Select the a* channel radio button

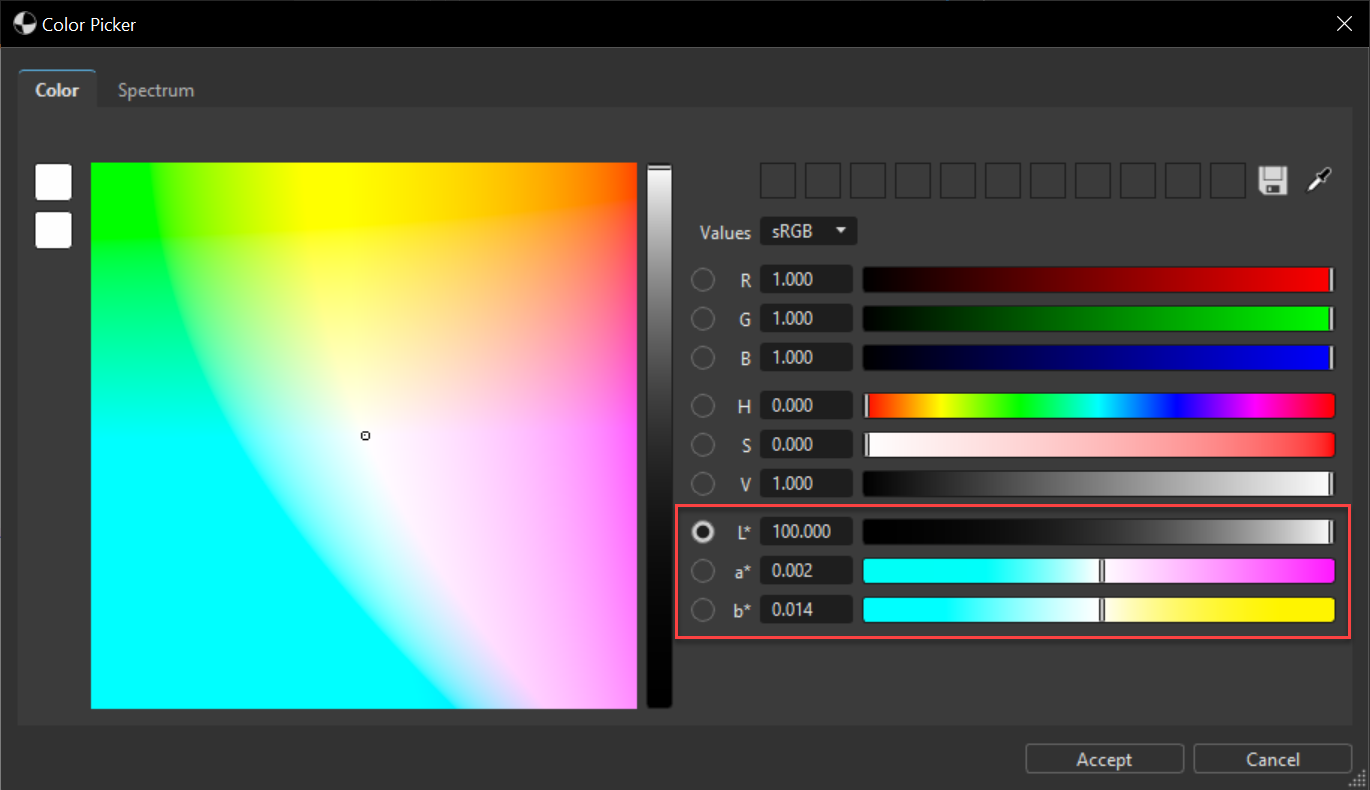(703, 570)
